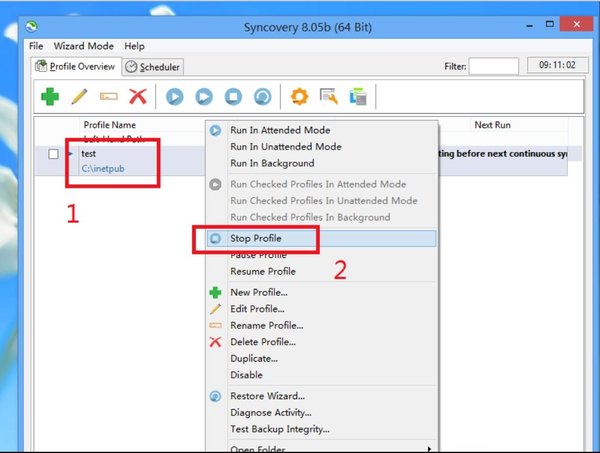This screenshot has height=453, width=600.
Task: Click the second blue play Run Unattended toolbar icon
Action: (x=204, y=96)
